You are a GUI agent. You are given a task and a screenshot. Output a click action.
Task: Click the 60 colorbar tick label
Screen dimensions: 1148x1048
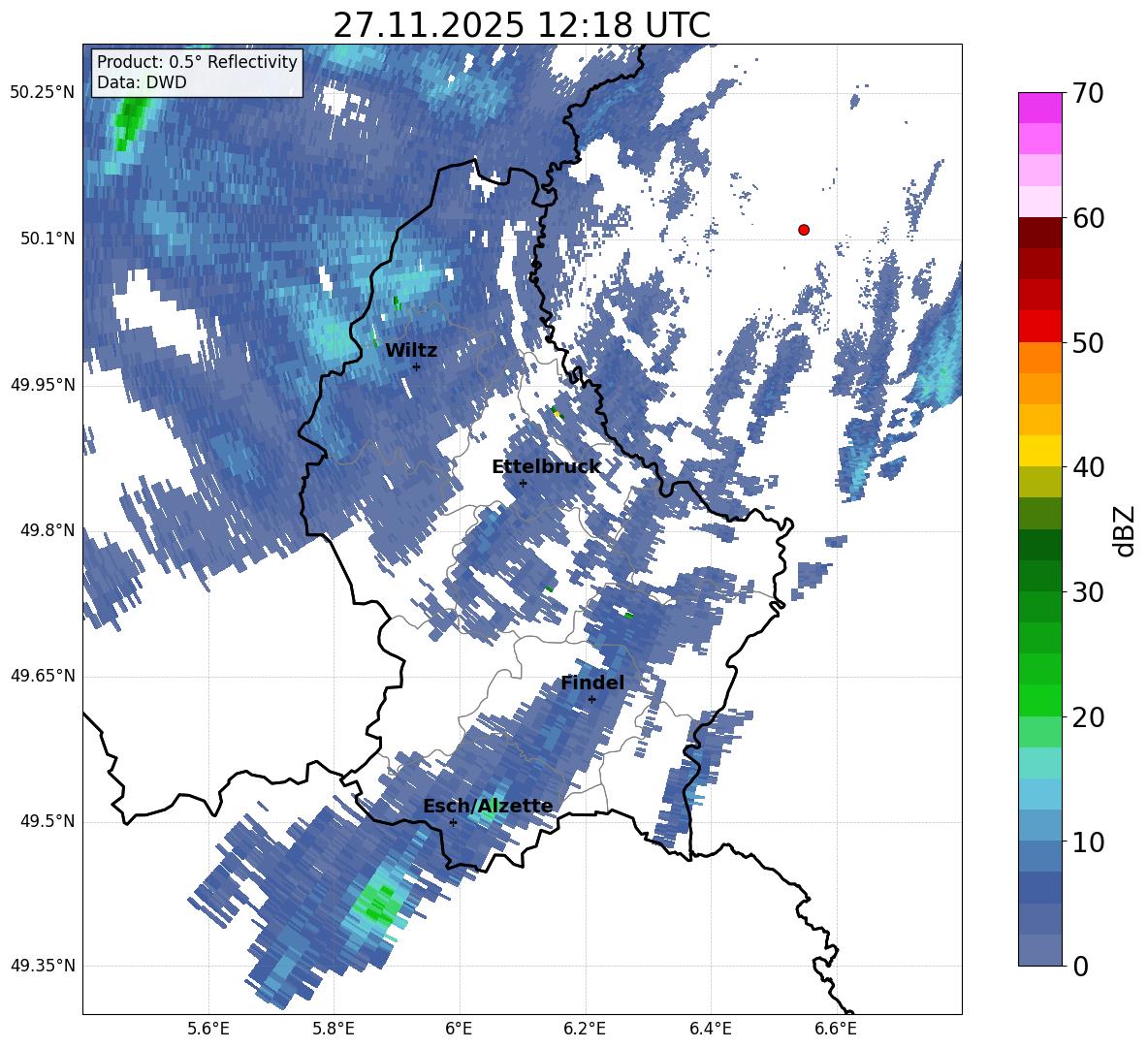[1089, 218]
